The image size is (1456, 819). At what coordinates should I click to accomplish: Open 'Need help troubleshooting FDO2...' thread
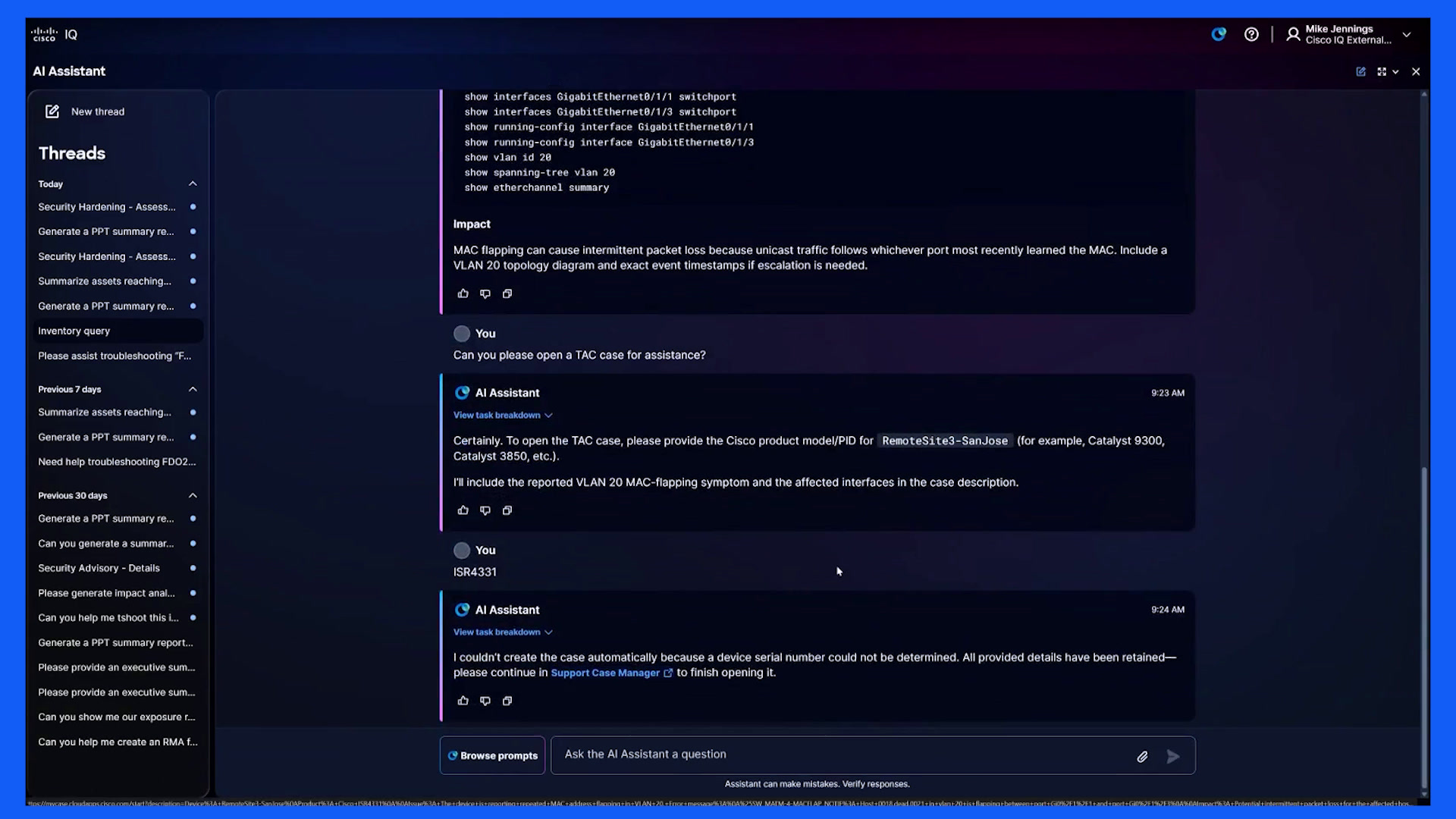[x=118, y=462]
